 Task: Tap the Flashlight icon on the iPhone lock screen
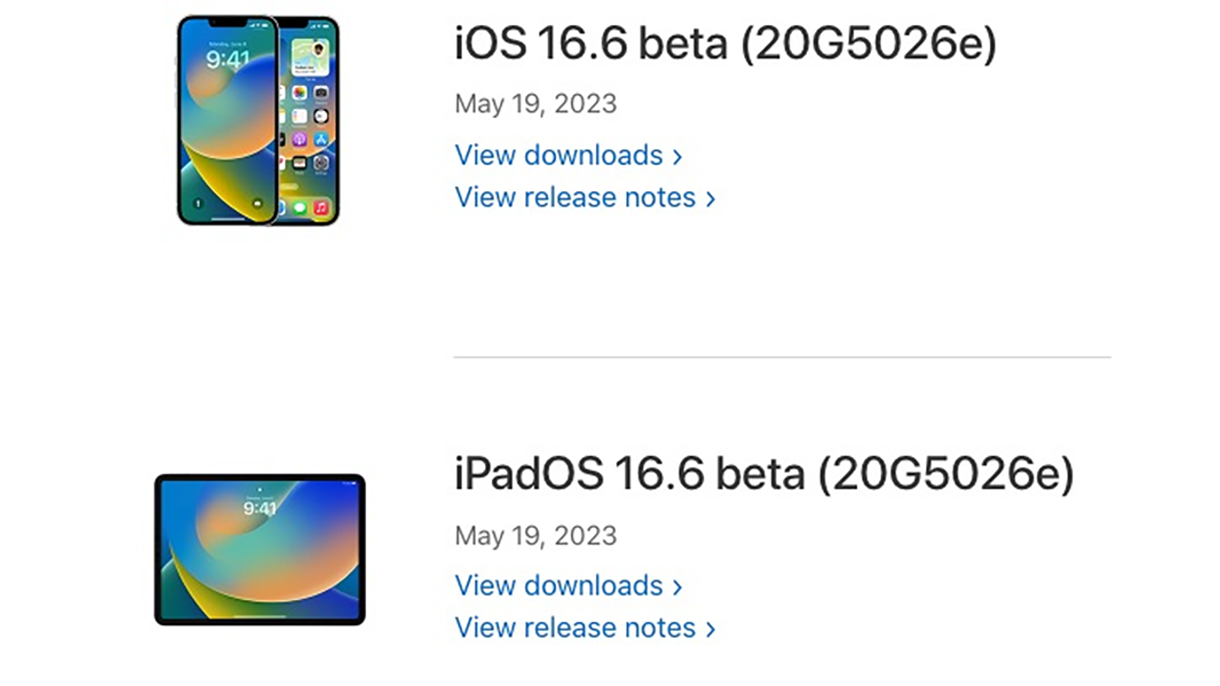(198, 203)
